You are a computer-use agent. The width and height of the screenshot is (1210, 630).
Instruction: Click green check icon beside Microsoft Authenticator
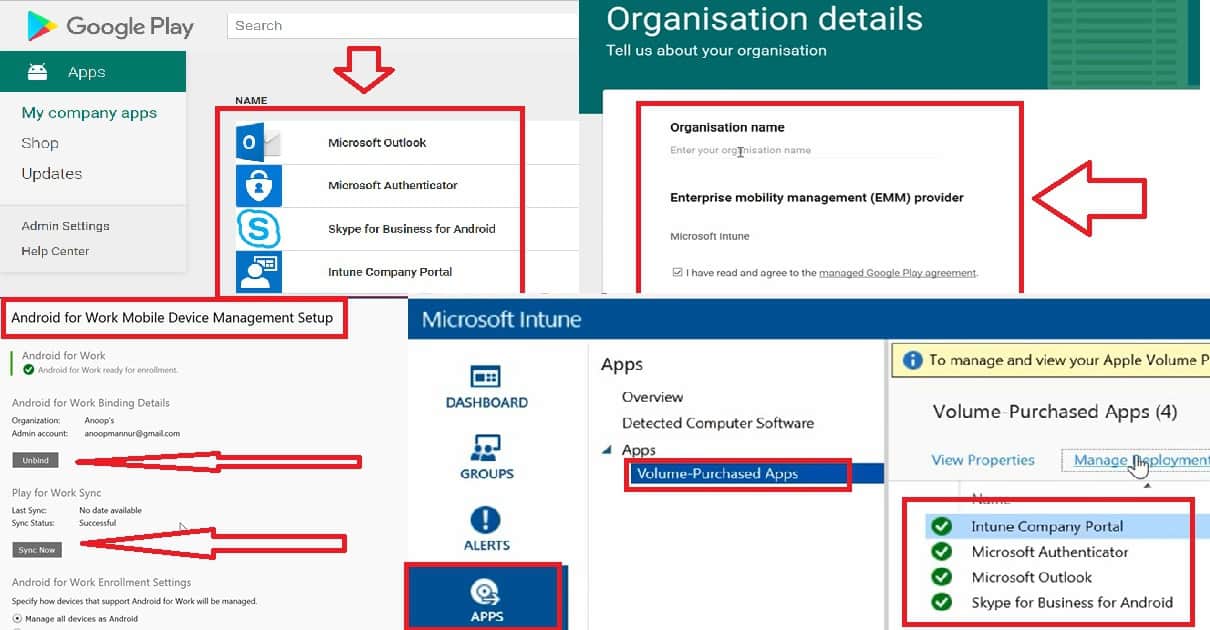point(941,551)
